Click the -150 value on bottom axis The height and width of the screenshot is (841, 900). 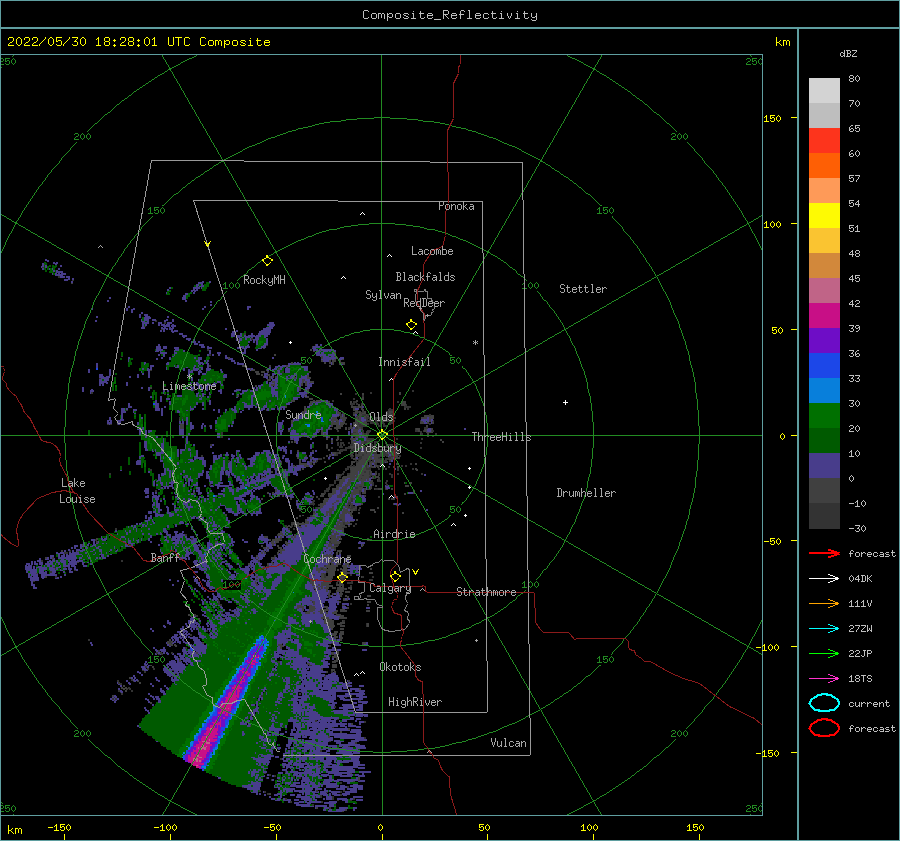click(60, 827)
